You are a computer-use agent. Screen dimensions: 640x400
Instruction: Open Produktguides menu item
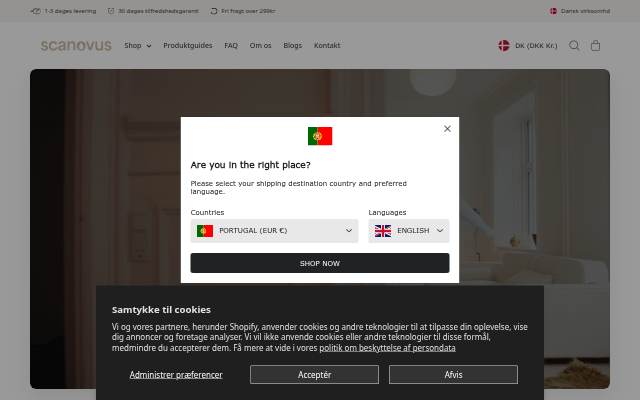click(x=188, y=45)
